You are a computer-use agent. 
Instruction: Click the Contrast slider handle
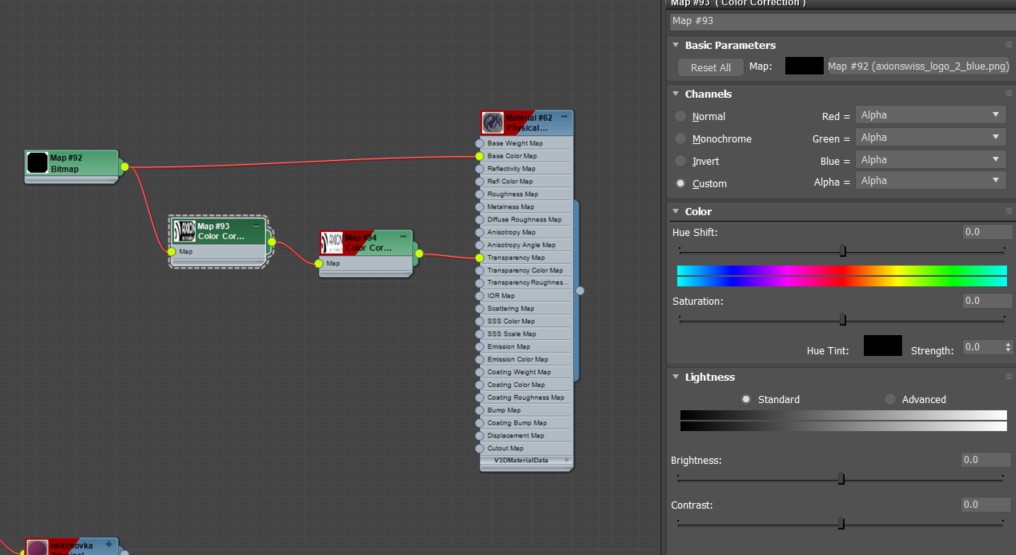click(841, 523)
